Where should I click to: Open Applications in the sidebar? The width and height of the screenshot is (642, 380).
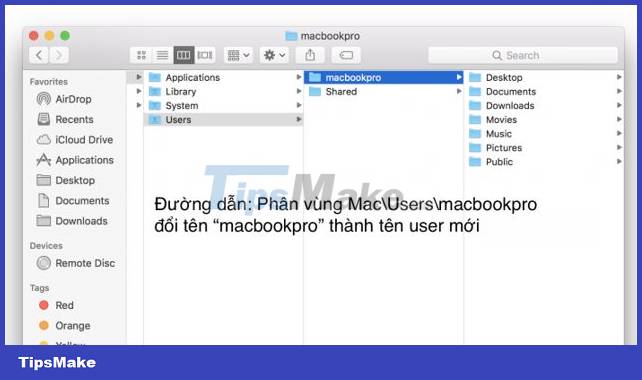tap(75, 160)
